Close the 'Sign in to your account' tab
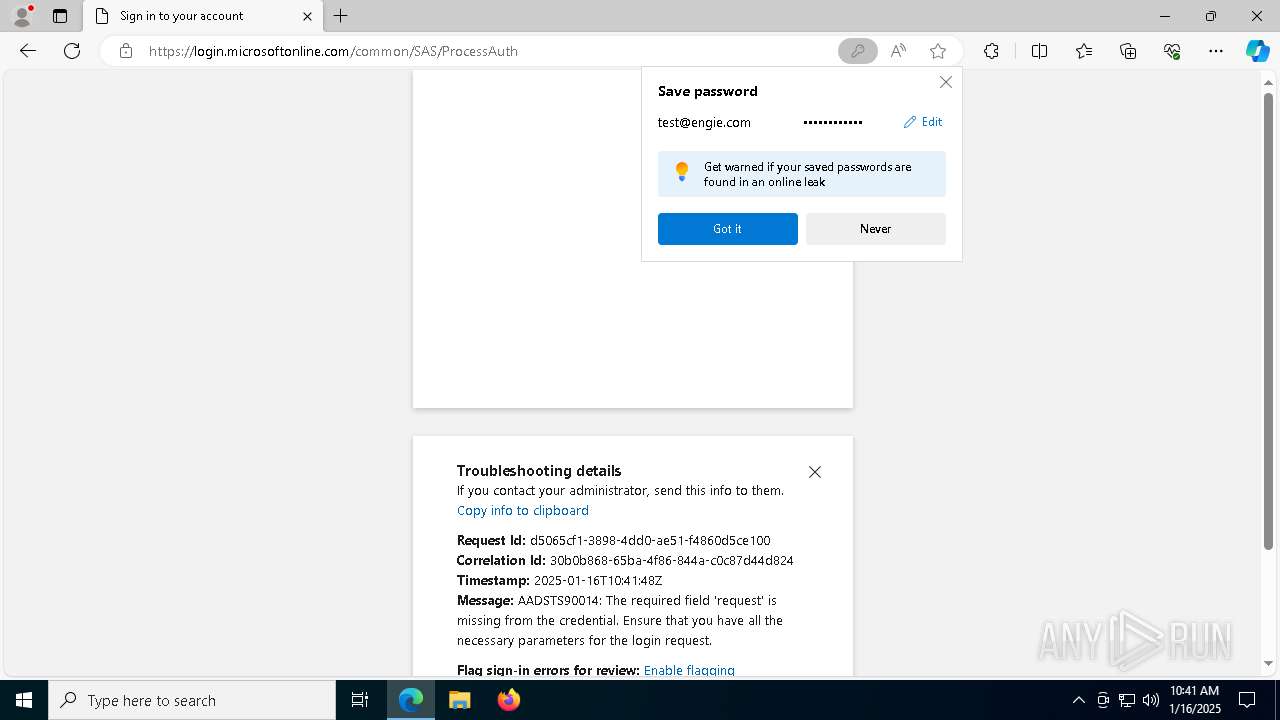Screen dimensions: 1280x720 coord(307,16)
